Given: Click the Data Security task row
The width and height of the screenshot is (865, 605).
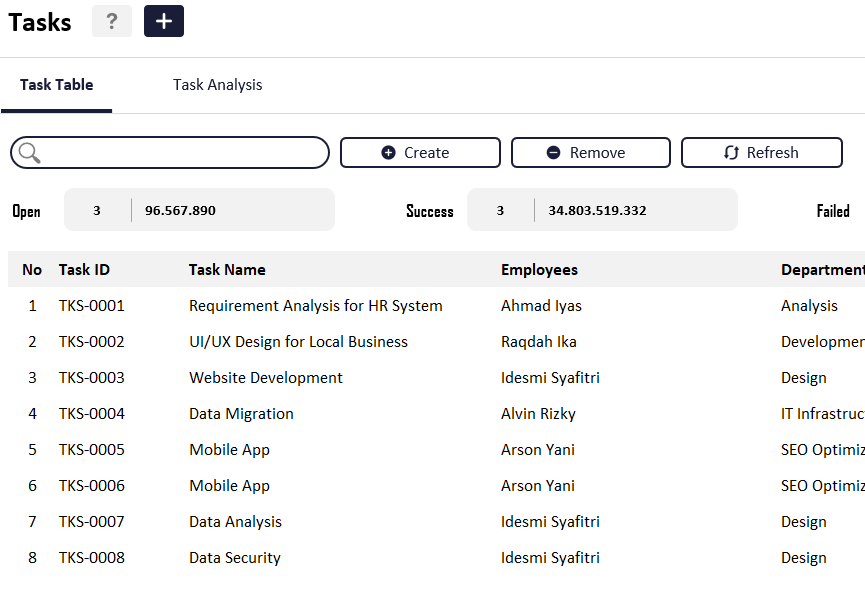Looking at the screenshot, I should pos(234,558).
